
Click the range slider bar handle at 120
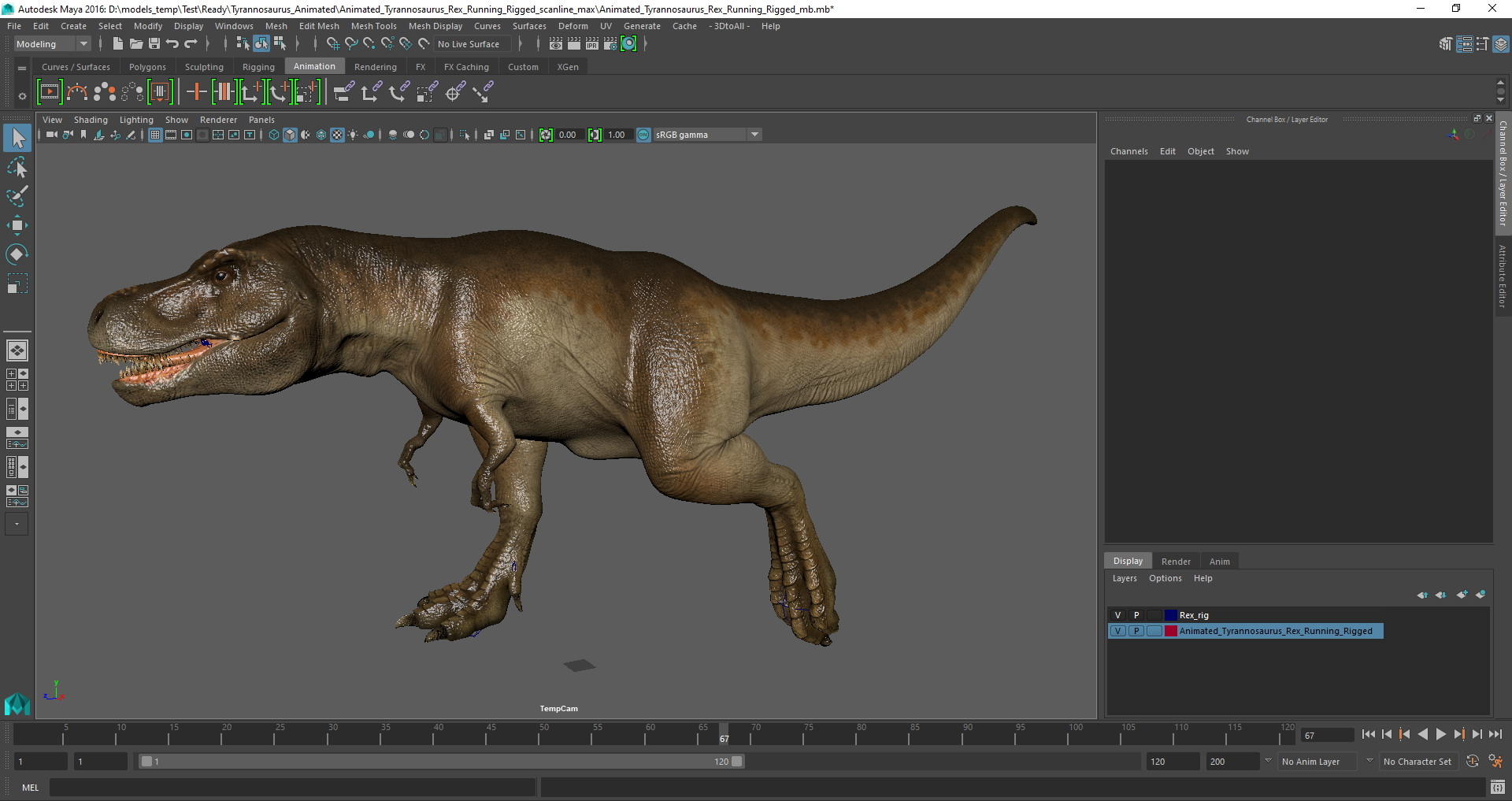(x=737, y=762)
